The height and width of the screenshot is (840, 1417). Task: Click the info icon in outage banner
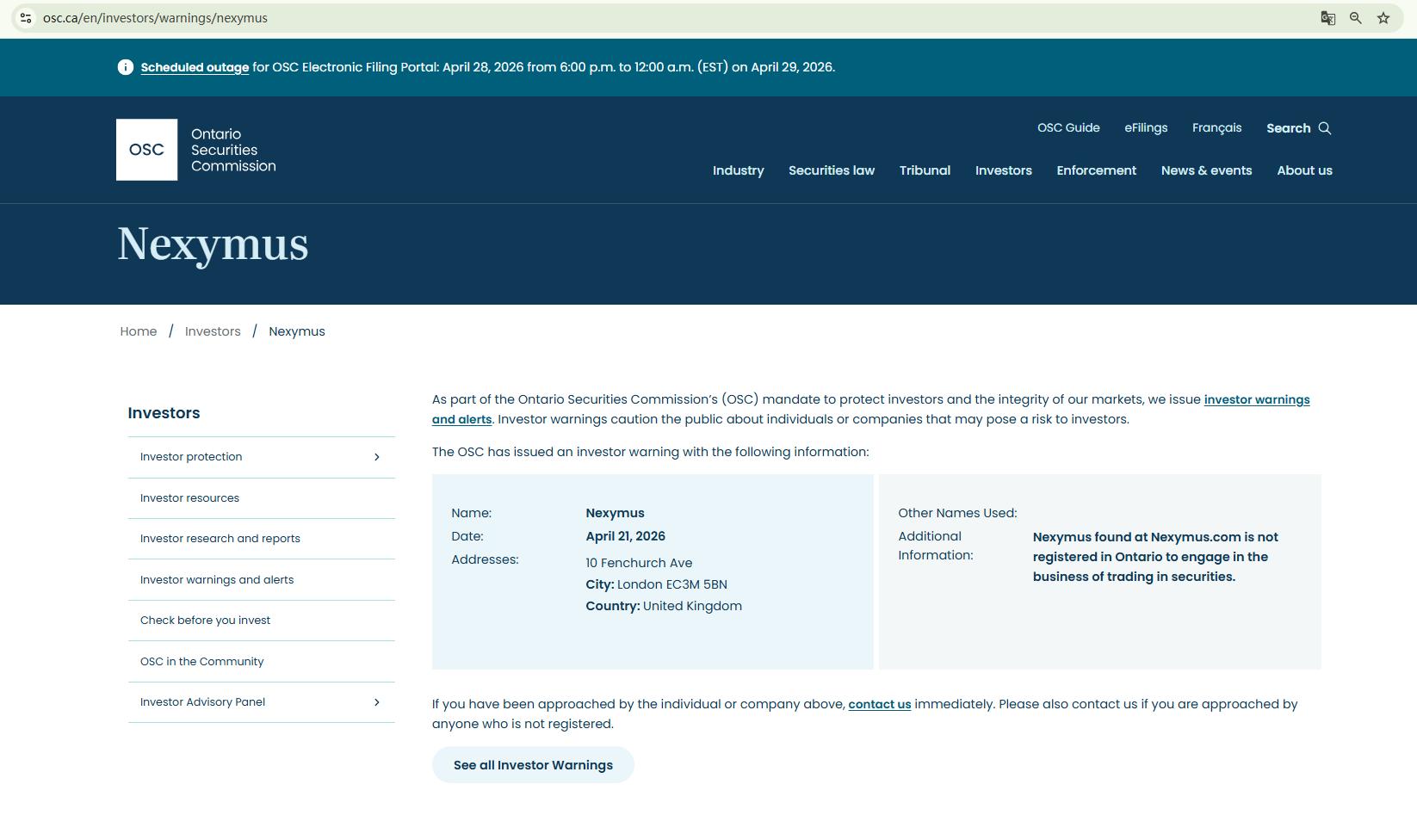[x=126, y=67]
